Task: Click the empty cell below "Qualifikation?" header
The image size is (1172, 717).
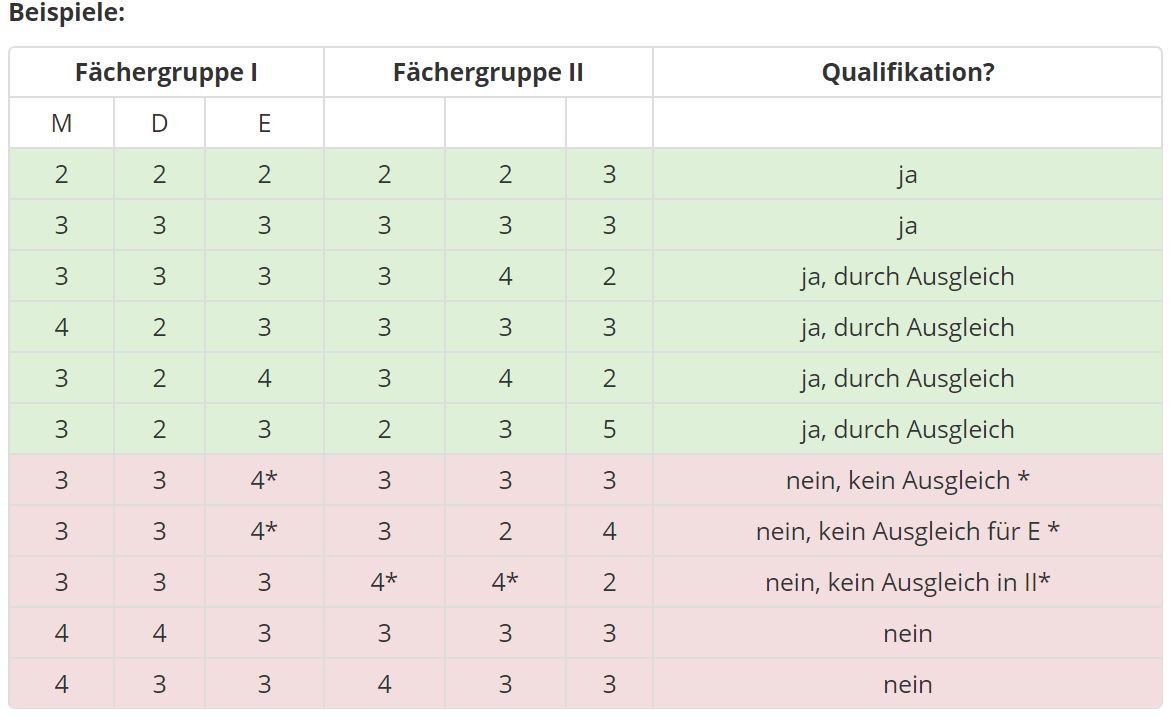Action: (x=907, y=123)
